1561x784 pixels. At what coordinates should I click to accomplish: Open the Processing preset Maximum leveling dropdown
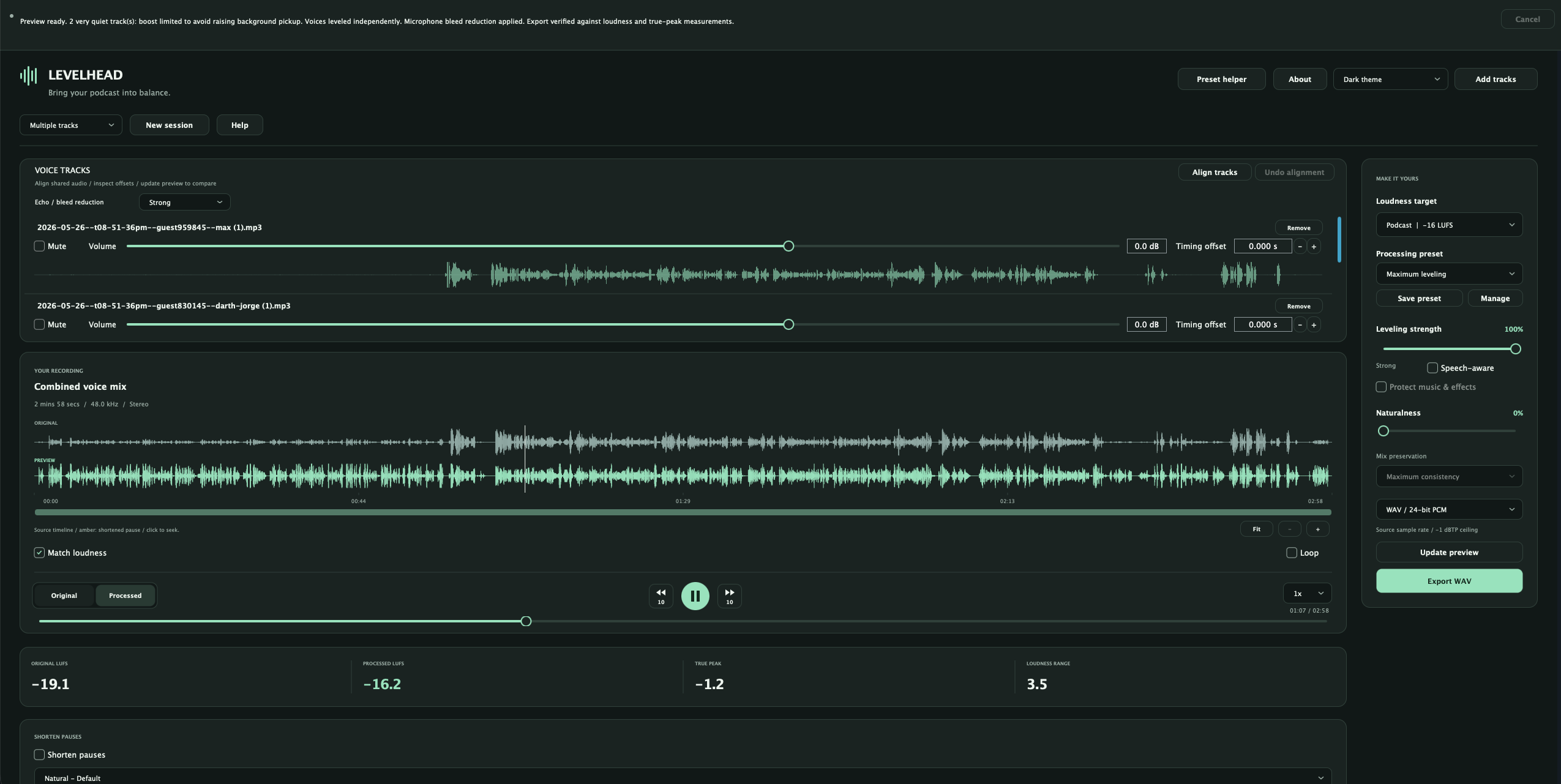[1449, 274]
